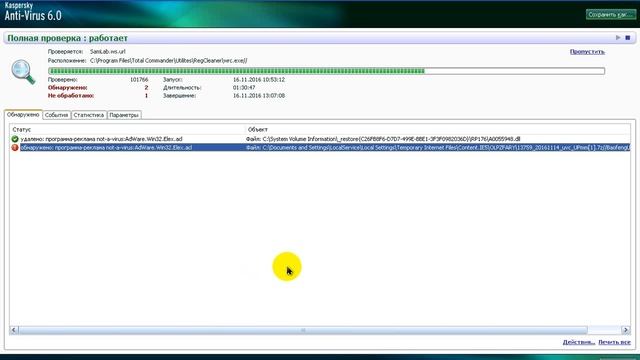Click the Расположение path text

tap(168, 60)
